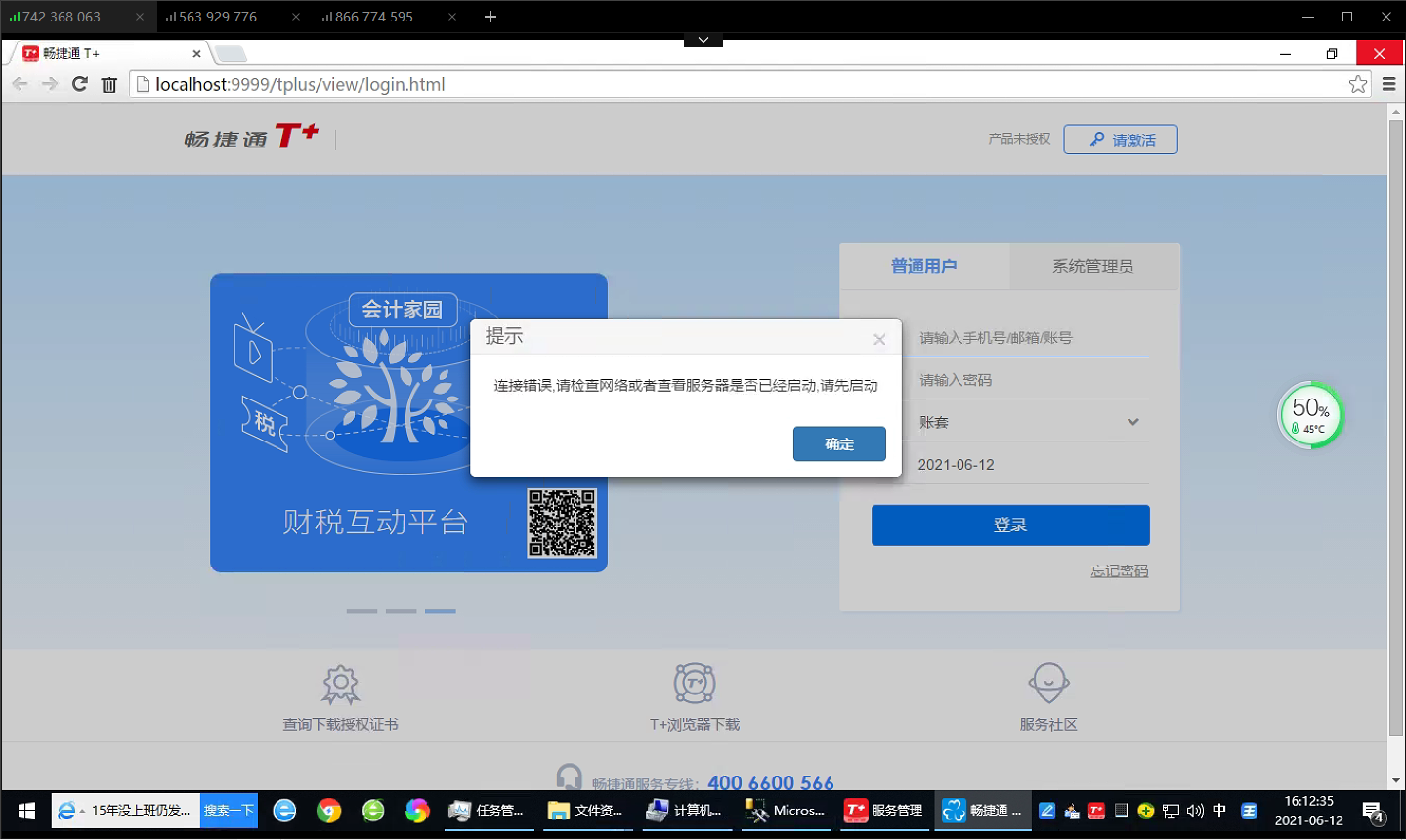Add a new remote session with plus

click(x=490, y=17)
